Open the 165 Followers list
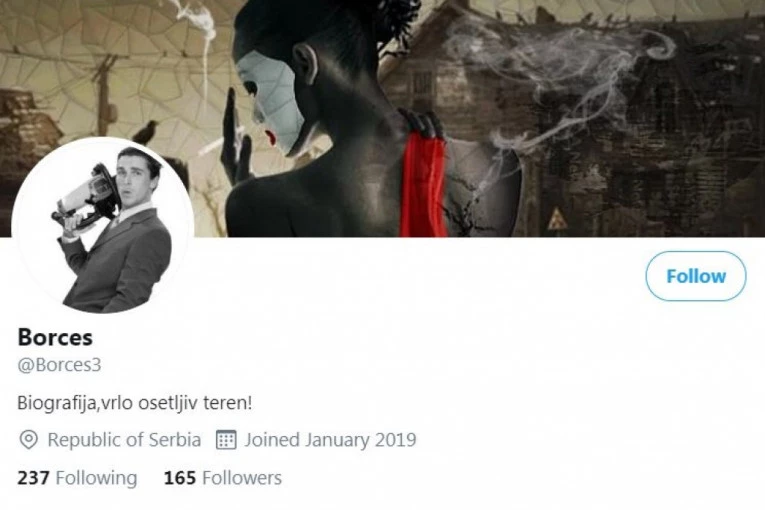This screenshot has width=765, height=510. click(222, 478)
